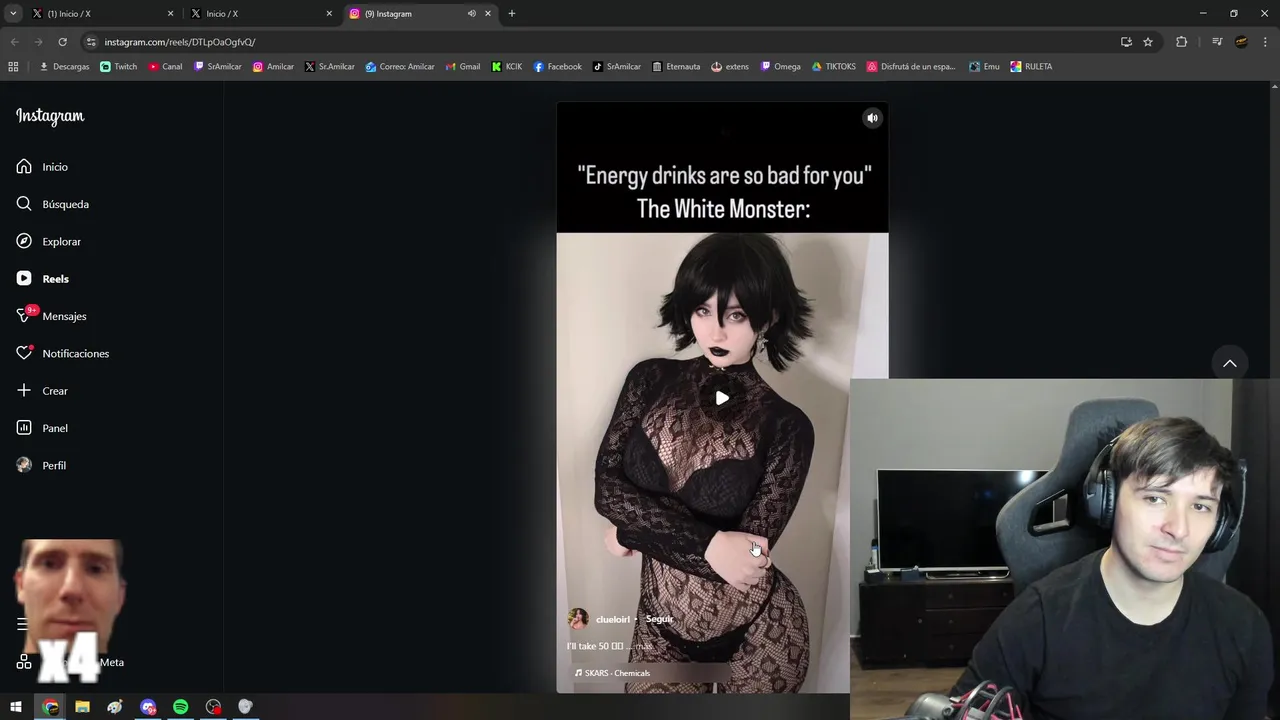This screenshot has height=720, width=1280.
Task: Go to the previous reel with the up chevron
Action: click(x=1230, y=363)
